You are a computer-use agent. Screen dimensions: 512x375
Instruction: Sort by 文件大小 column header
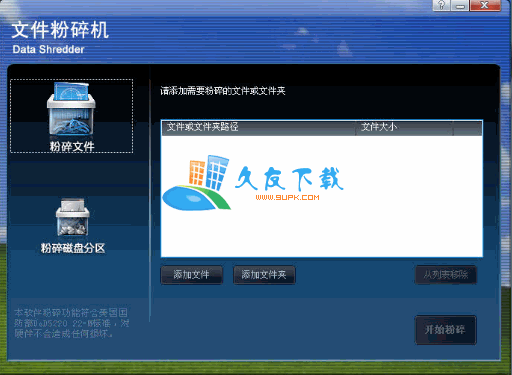click(x=405, y=128)
